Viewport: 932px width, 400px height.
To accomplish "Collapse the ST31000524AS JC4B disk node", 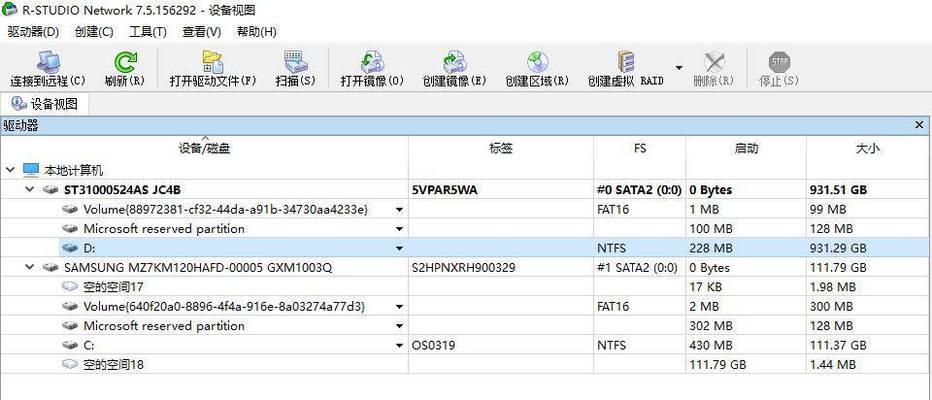I will 30,190.
